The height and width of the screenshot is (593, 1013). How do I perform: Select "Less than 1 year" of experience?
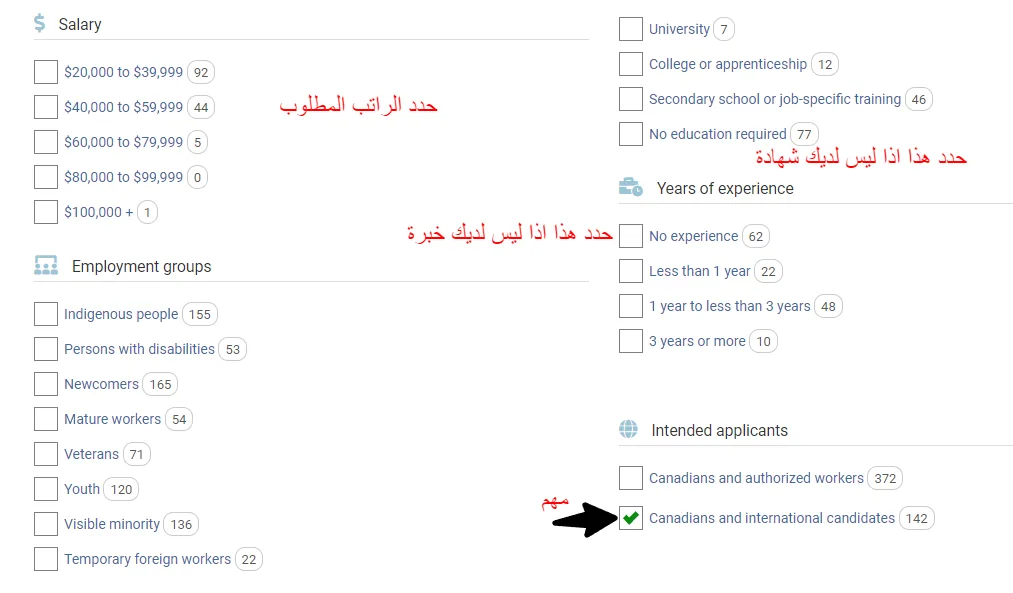(630, 270)
